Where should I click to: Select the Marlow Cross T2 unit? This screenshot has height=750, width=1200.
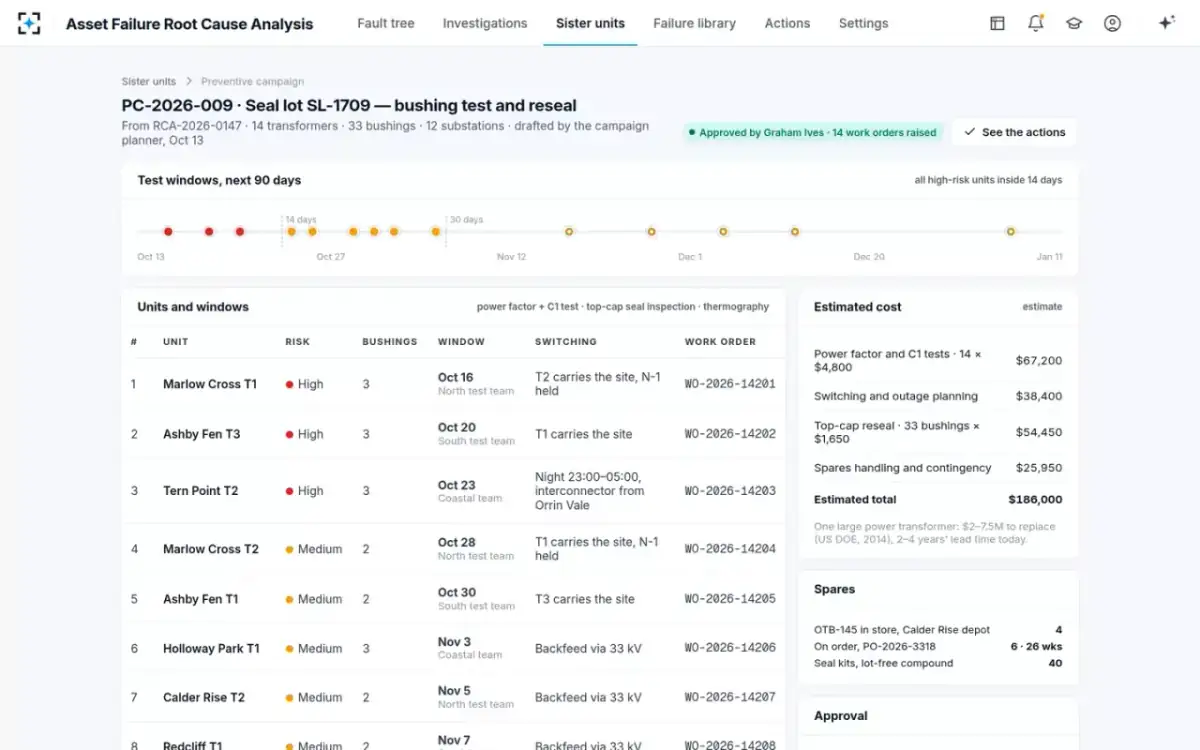pos(211,549)
